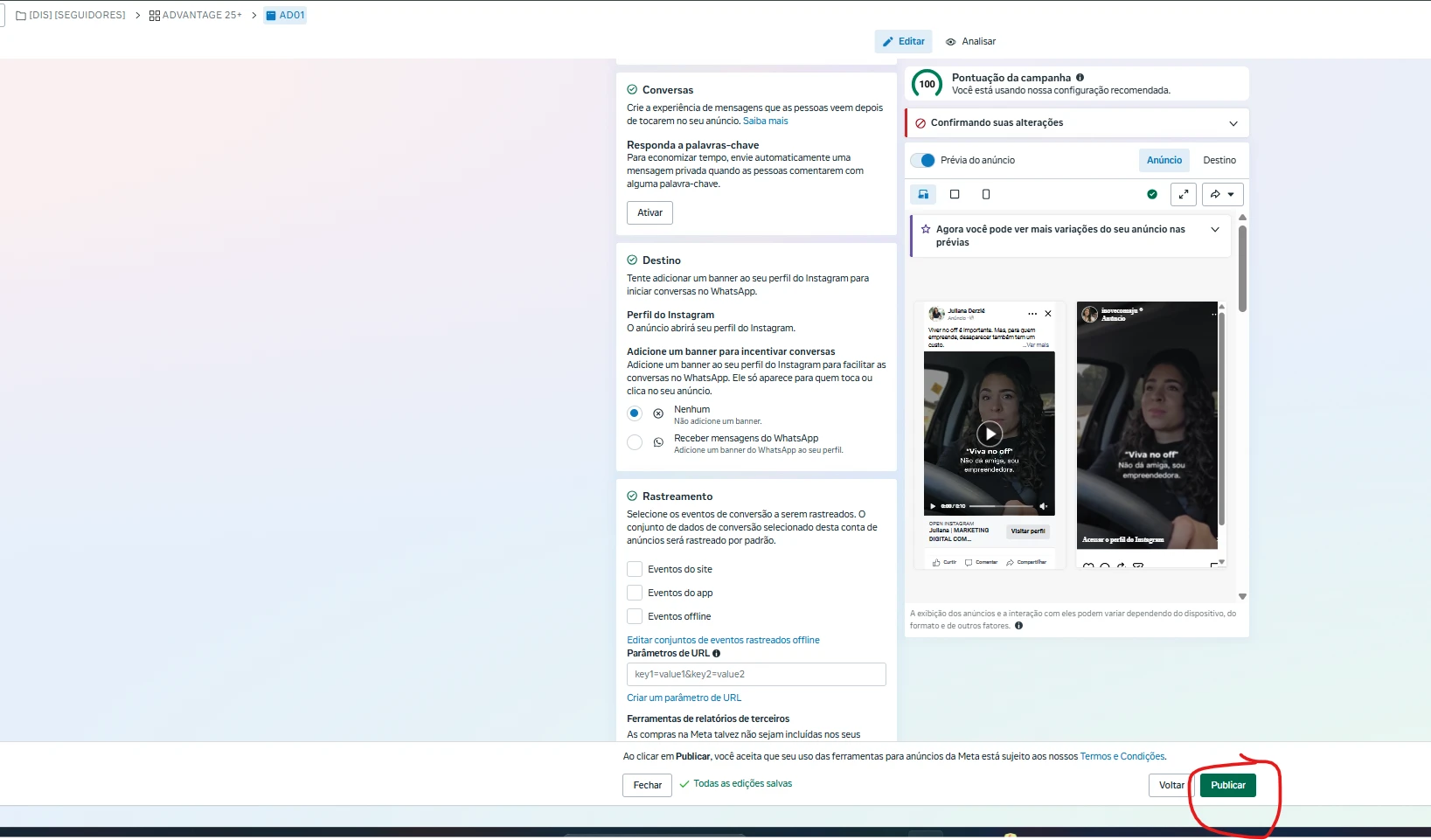This screenshot has height=840, width=1431.
Task: Expand Confirmando suas alterações section
Action: pyautogui.click(x=1233, y=123)
